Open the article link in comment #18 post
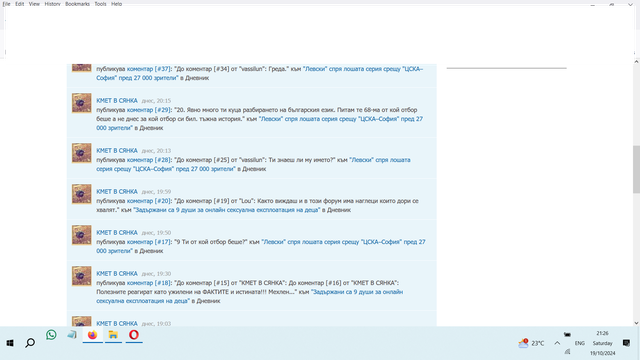Viewport: 640px width, 360px height. pyautogui.click(x=250, y=296)
